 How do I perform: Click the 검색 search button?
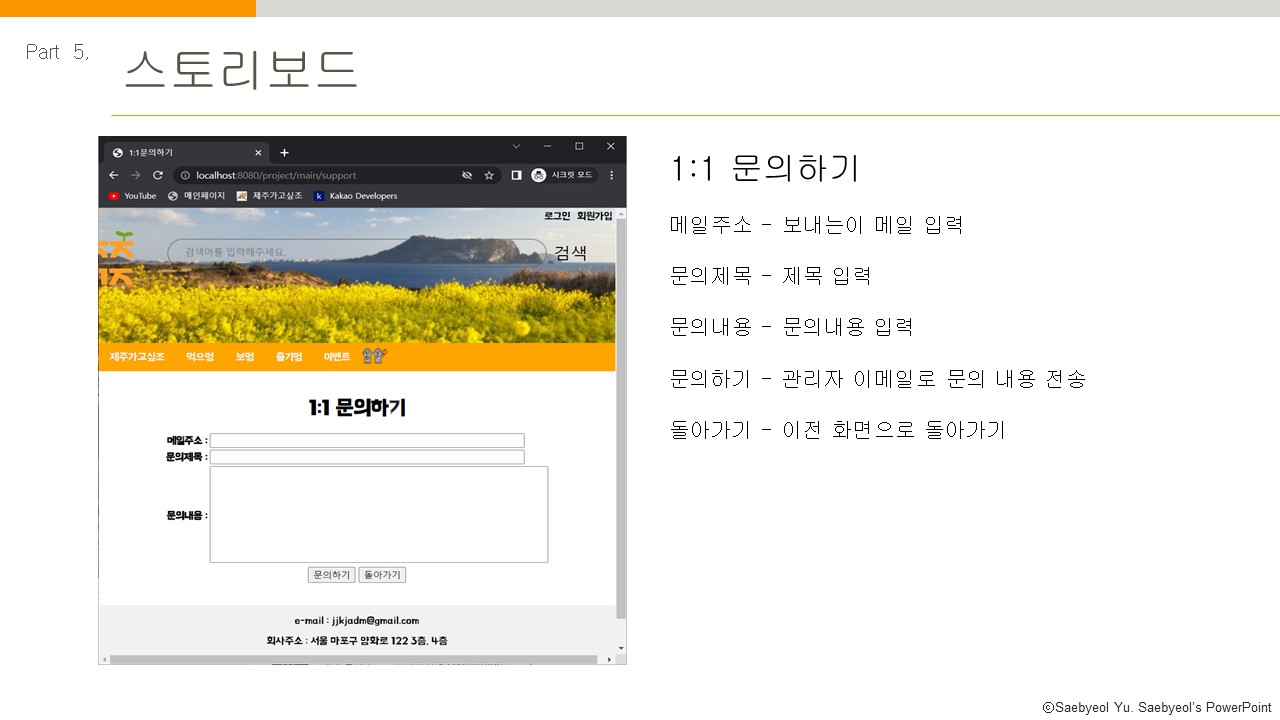tap(570, 252)
